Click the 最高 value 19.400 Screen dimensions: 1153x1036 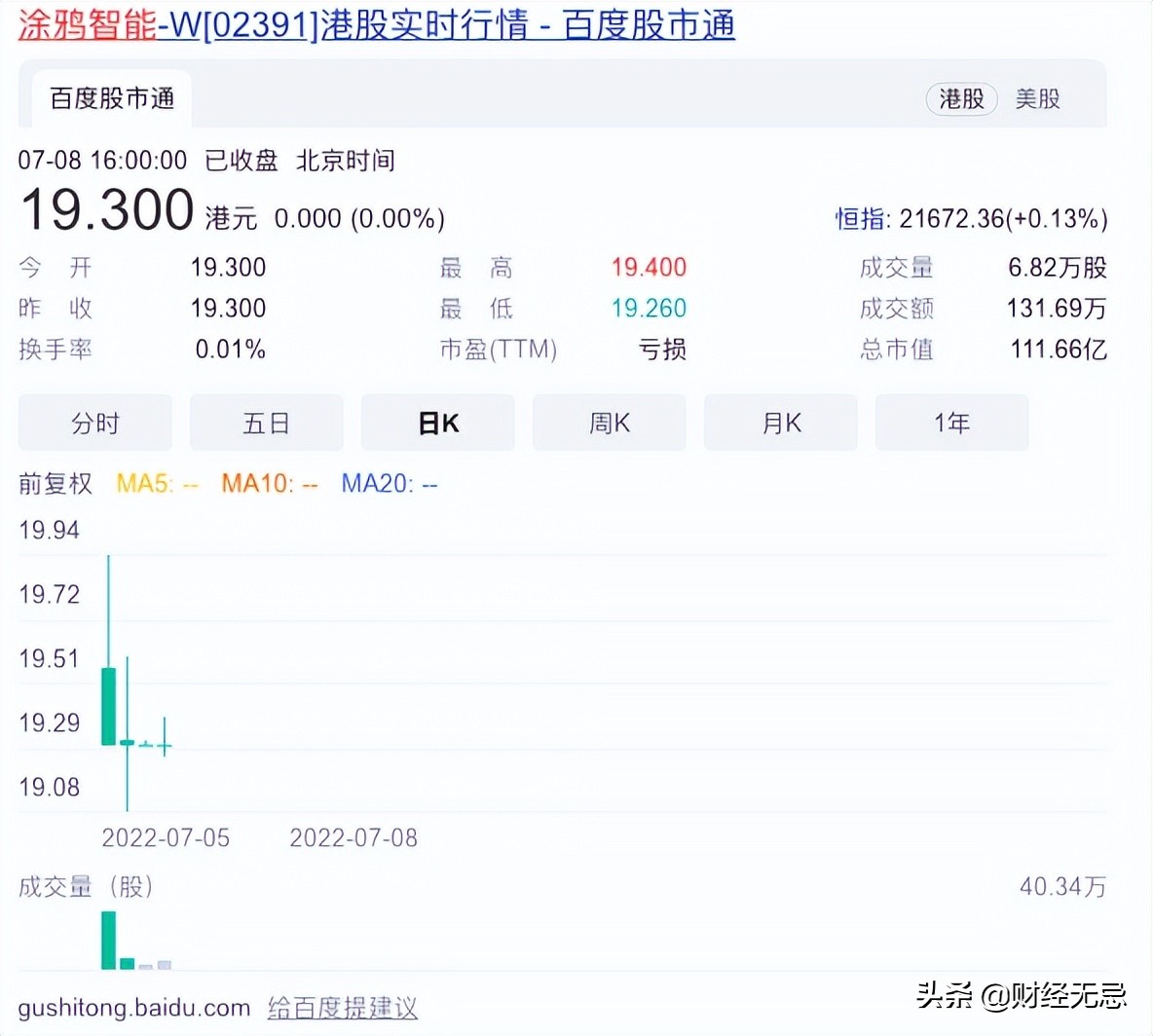point(649,267)
